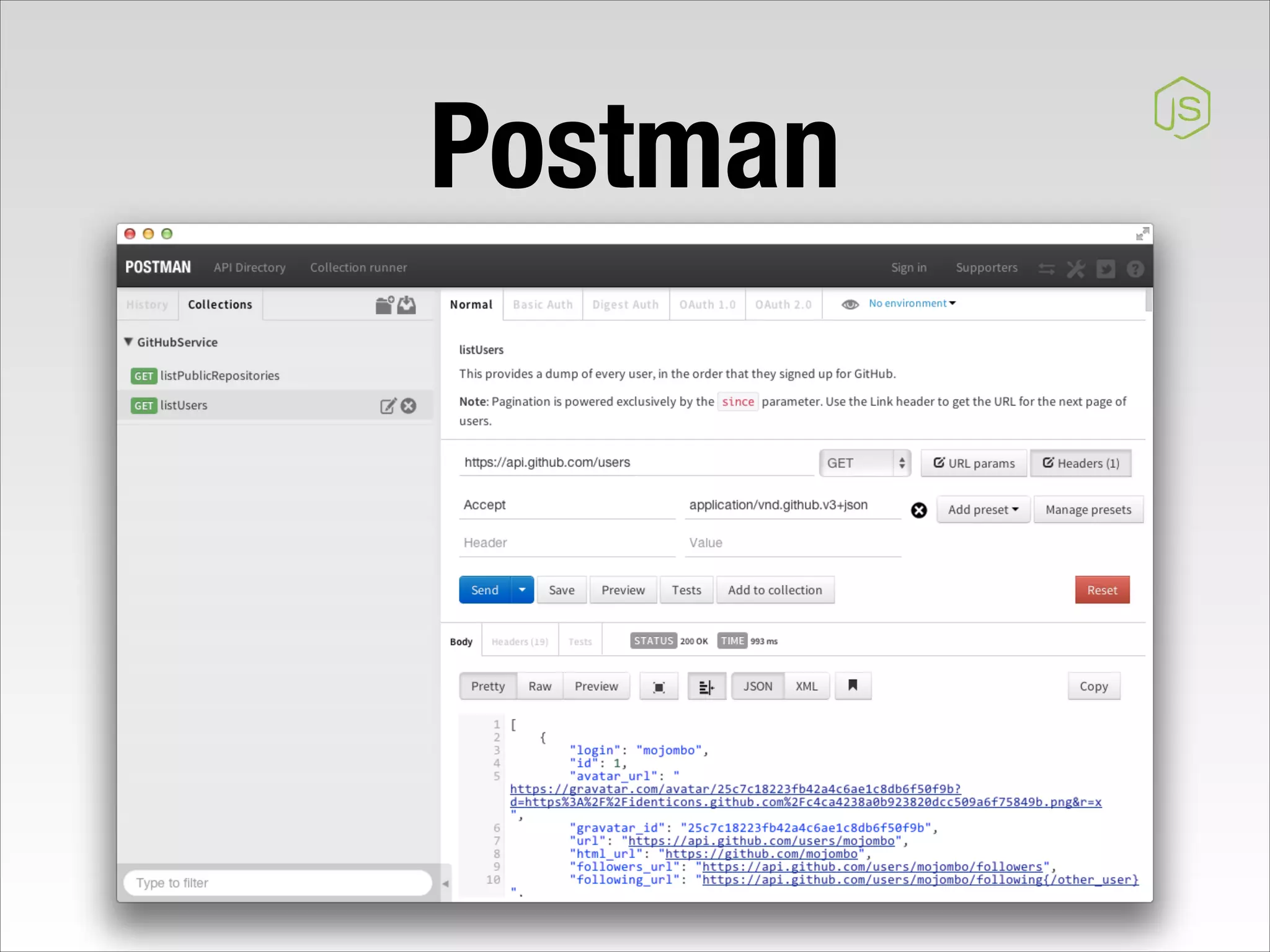Collapse the sidebar with the arrow handle
The image size is (1270, 952).
445,884
